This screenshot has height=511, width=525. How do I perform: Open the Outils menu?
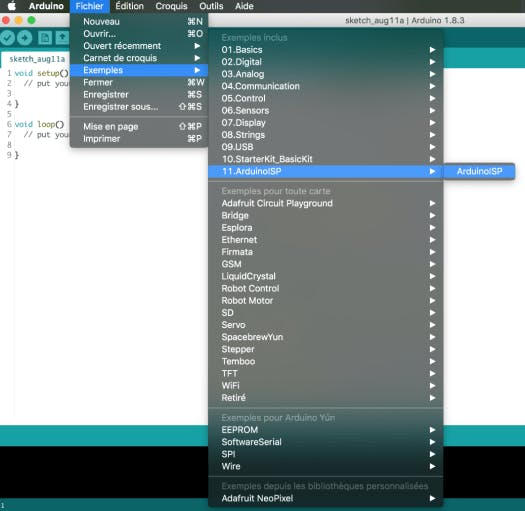point(211,6)
